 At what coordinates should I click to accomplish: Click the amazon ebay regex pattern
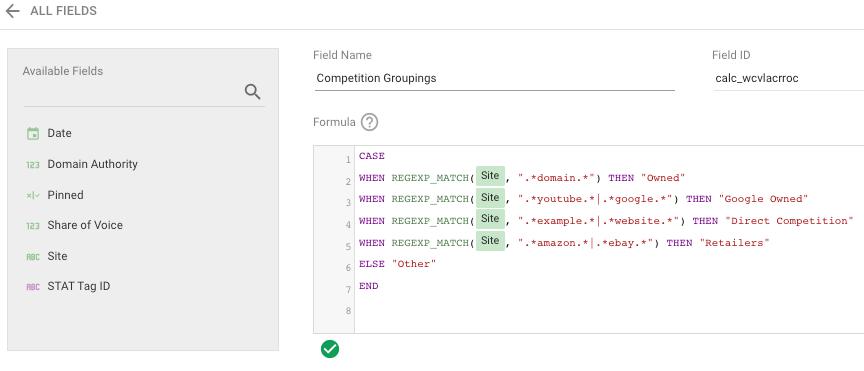click(586, 243)
